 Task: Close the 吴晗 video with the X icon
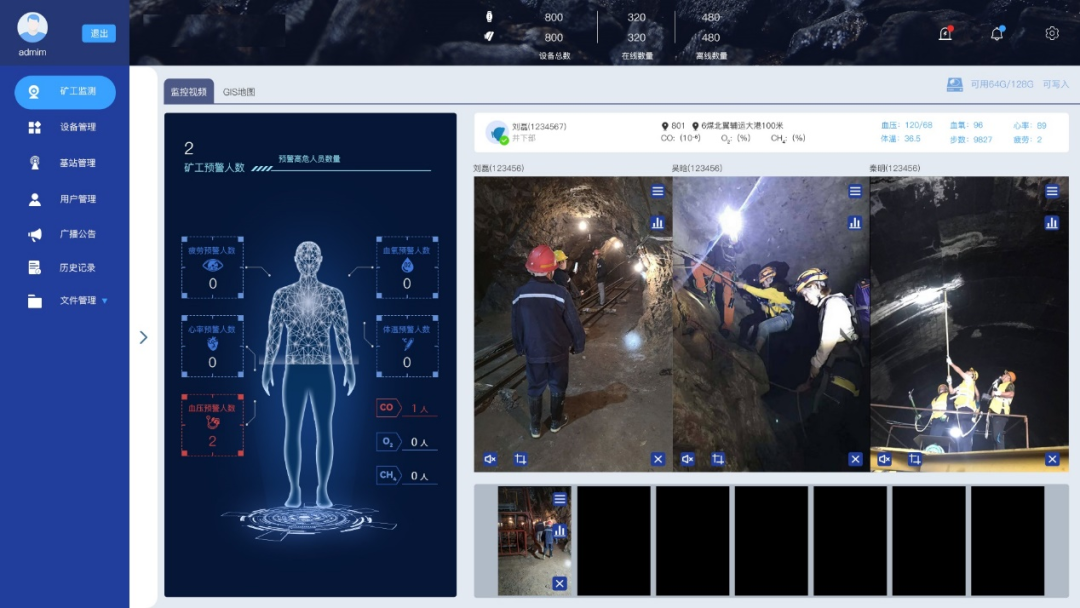855,459
